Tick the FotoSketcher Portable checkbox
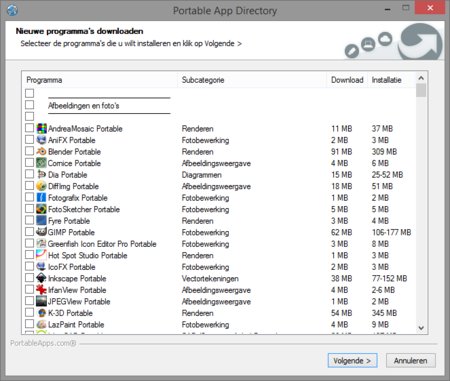Image resolution: width=450 pixels, height=381 pixels. 30,209
